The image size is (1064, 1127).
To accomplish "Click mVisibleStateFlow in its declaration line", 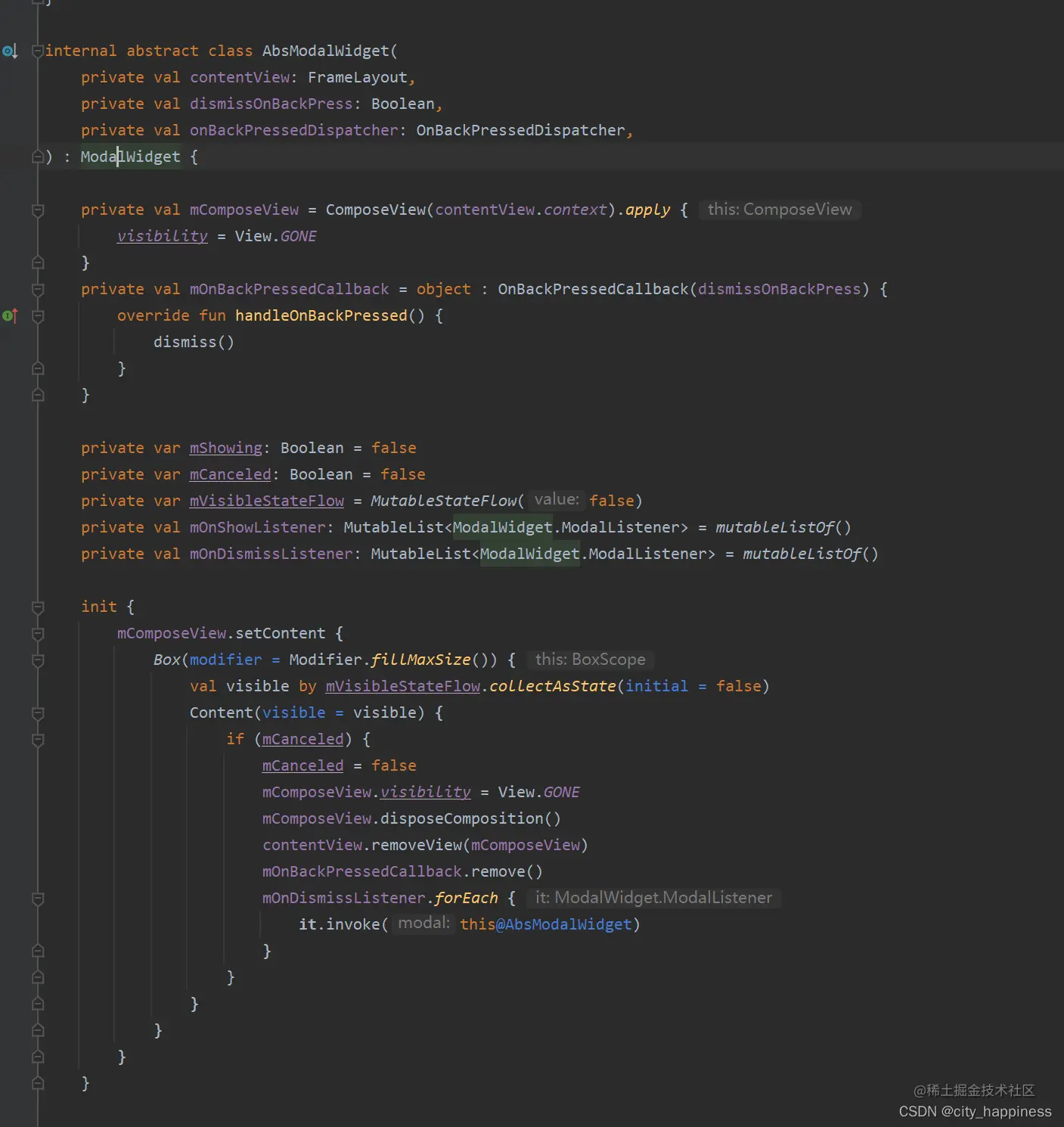I will point(267,501).
